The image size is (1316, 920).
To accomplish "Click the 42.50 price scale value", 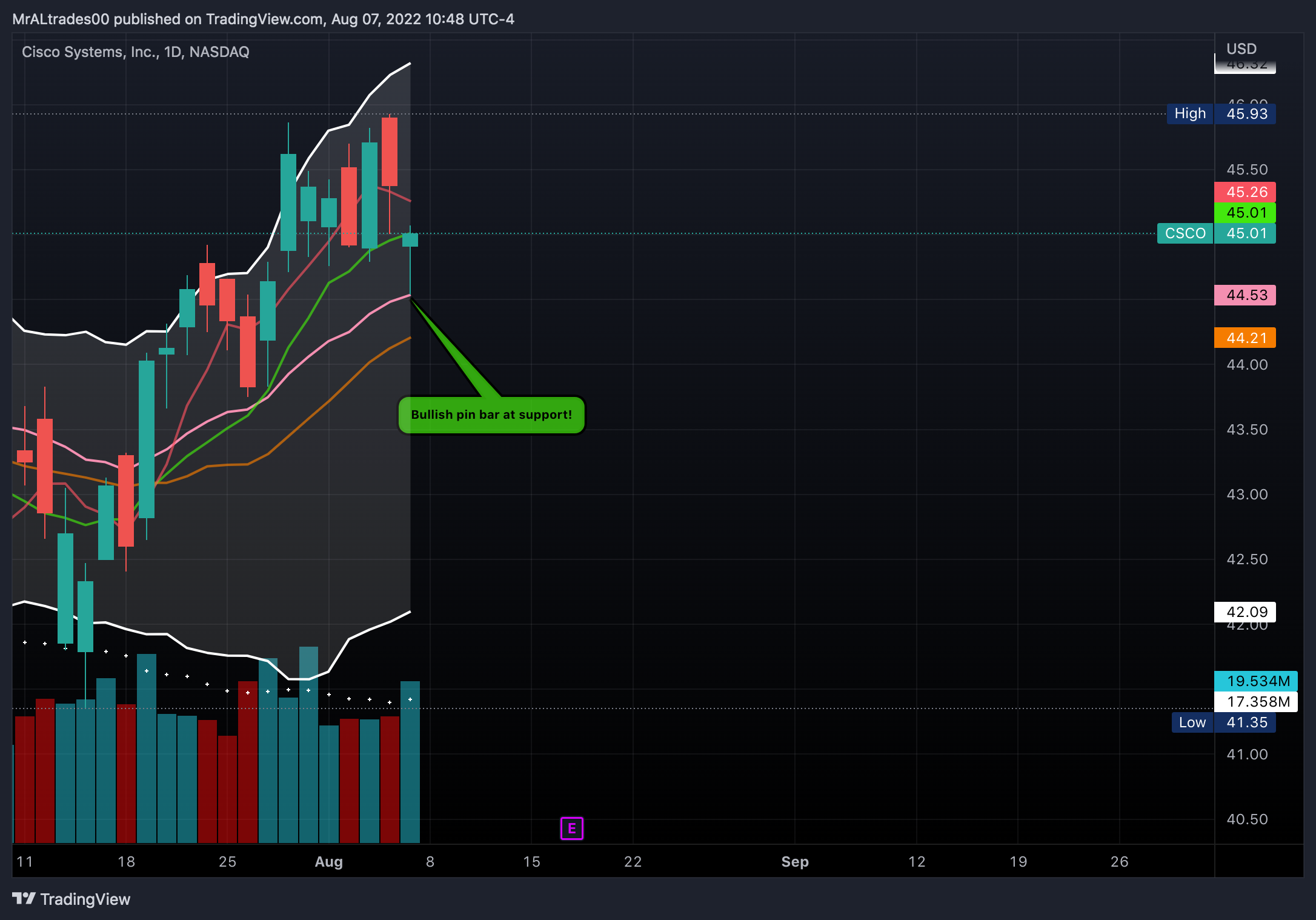I will [x=1247, y=559].
